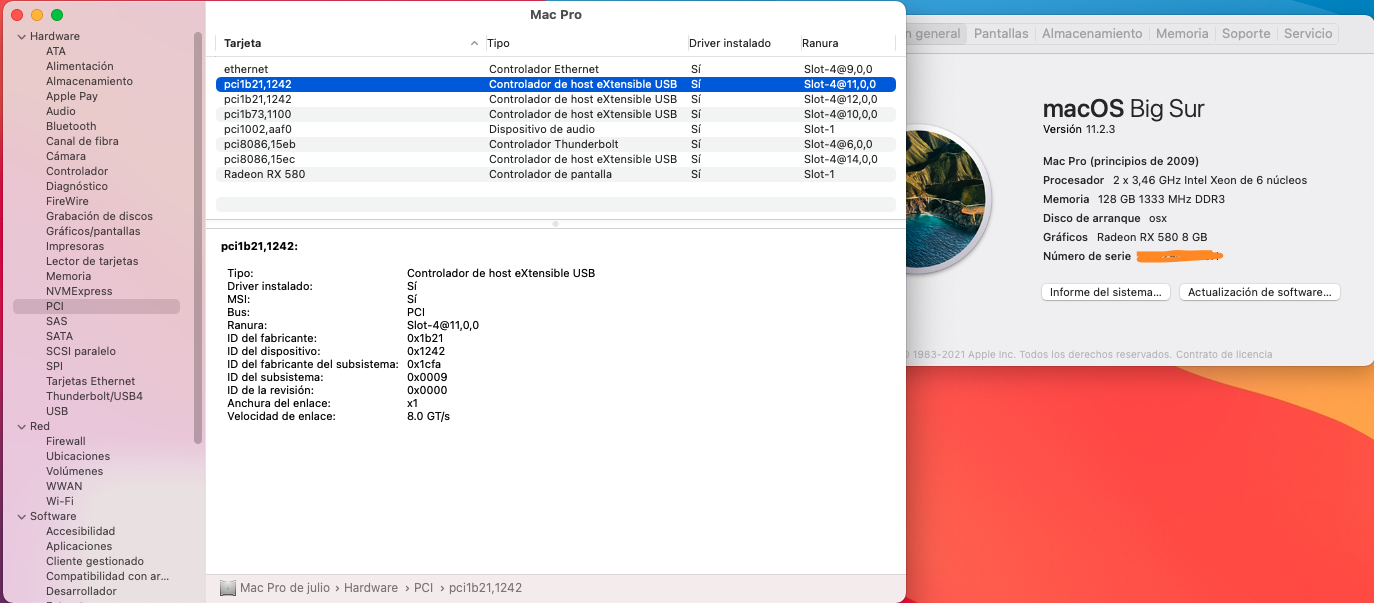Viewport: 1374px width, 603px height.
Task: Open Contrato de licencia link
Action: (x=1224, y=354)
